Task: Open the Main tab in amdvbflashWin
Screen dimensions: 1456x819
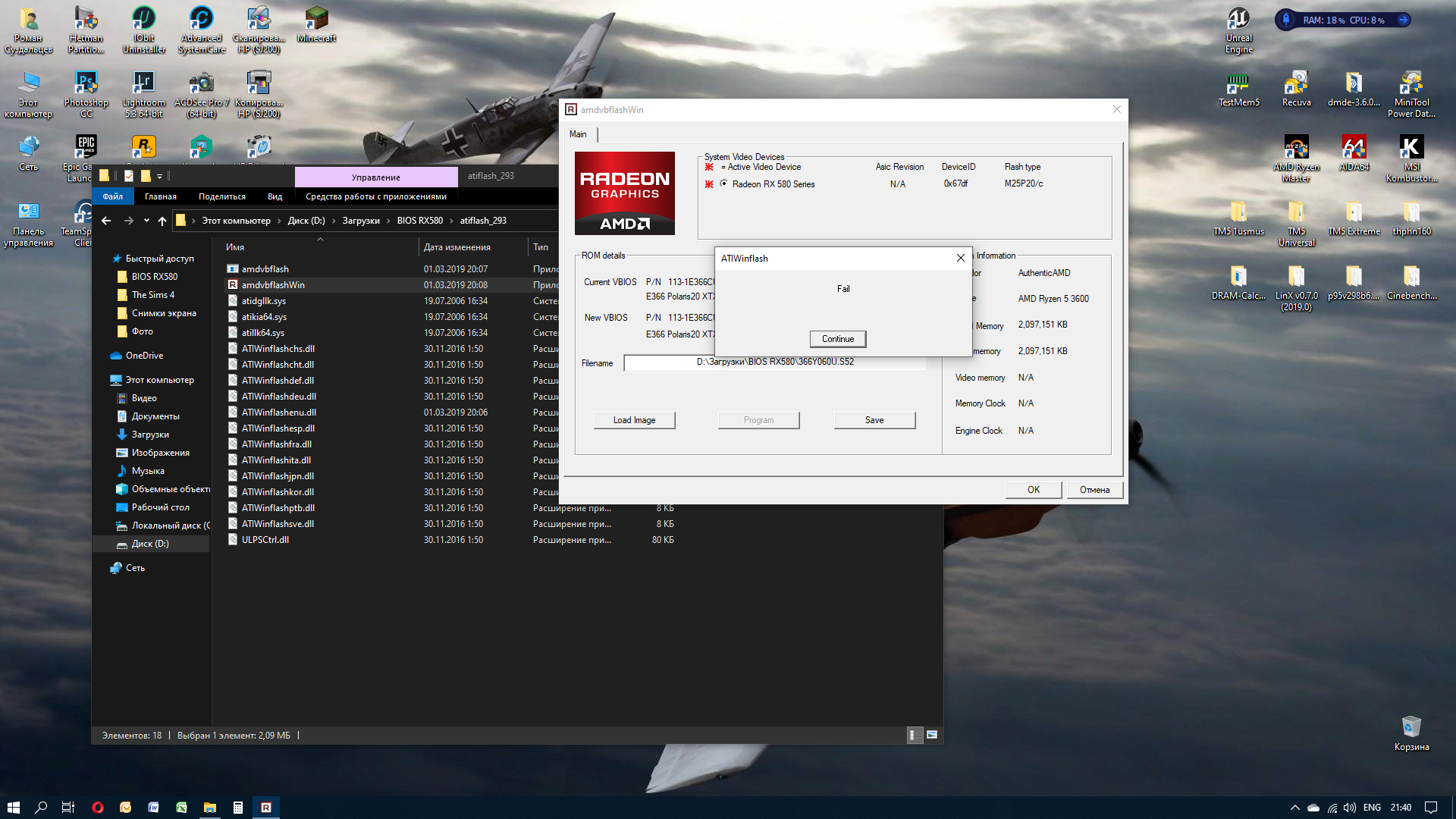Action: click(578, 134)
